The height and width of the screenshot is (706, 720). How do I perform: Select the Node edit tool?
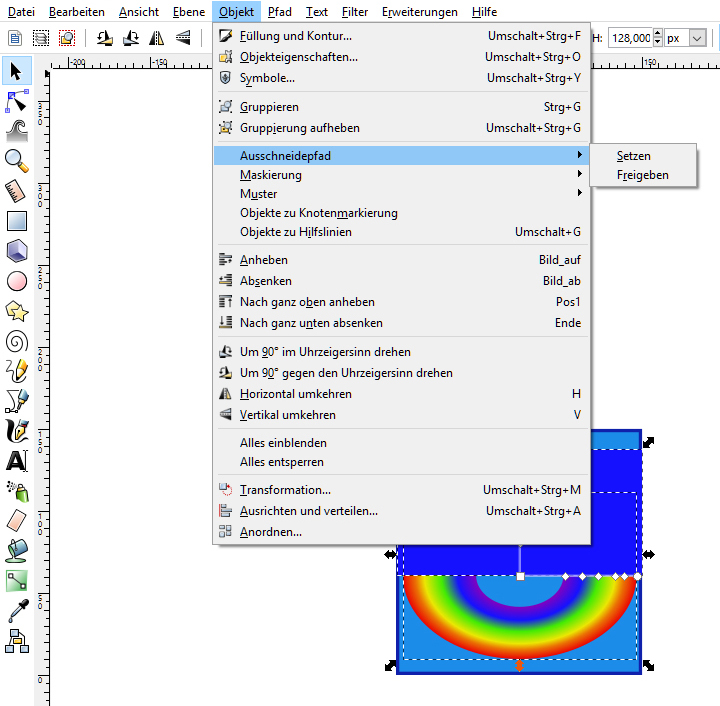pos(17,101)
